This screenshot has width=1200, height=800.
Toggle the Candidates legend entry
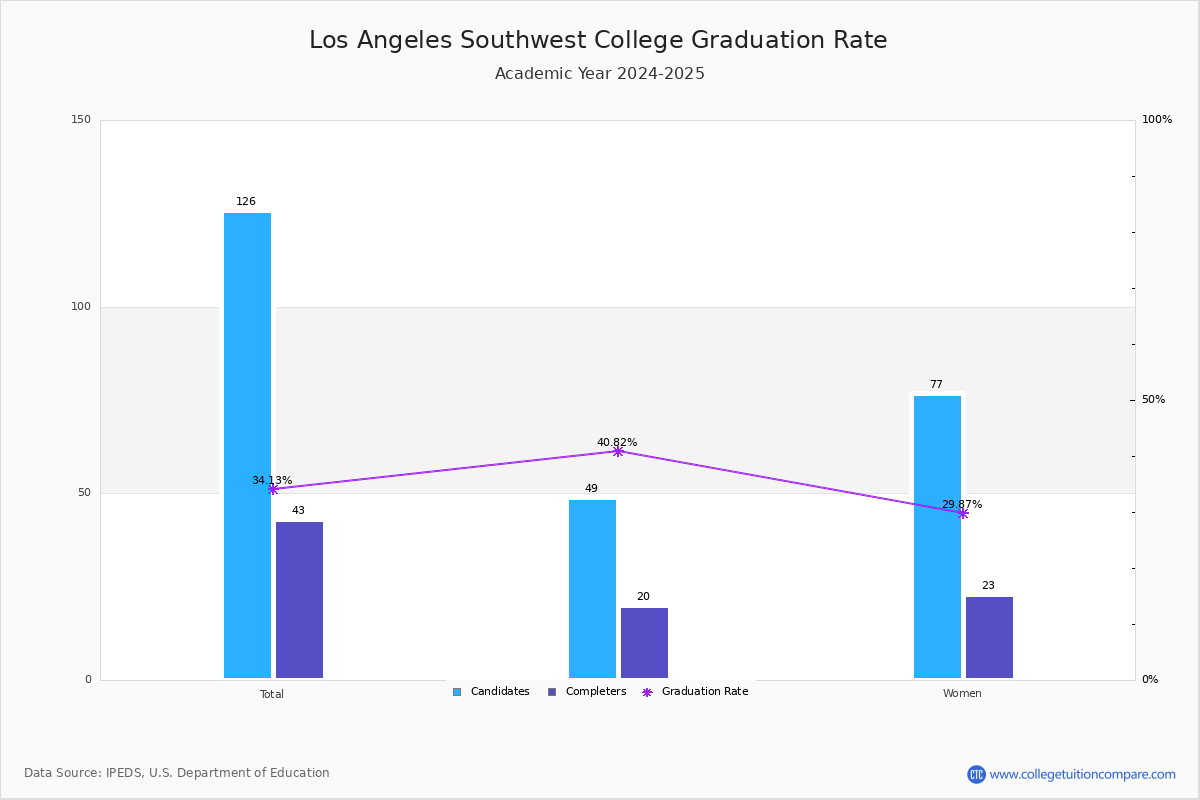click(499, 692)
